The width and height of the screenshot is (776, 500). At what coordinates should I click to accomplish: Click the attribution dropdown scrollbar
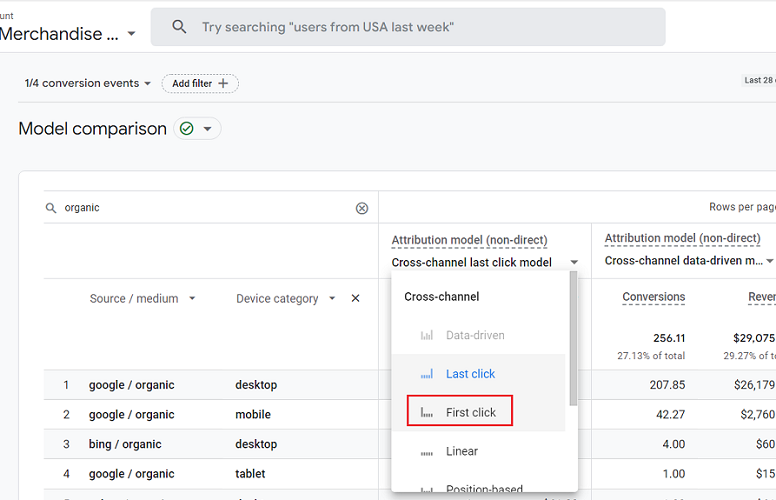tap(573, 339)
